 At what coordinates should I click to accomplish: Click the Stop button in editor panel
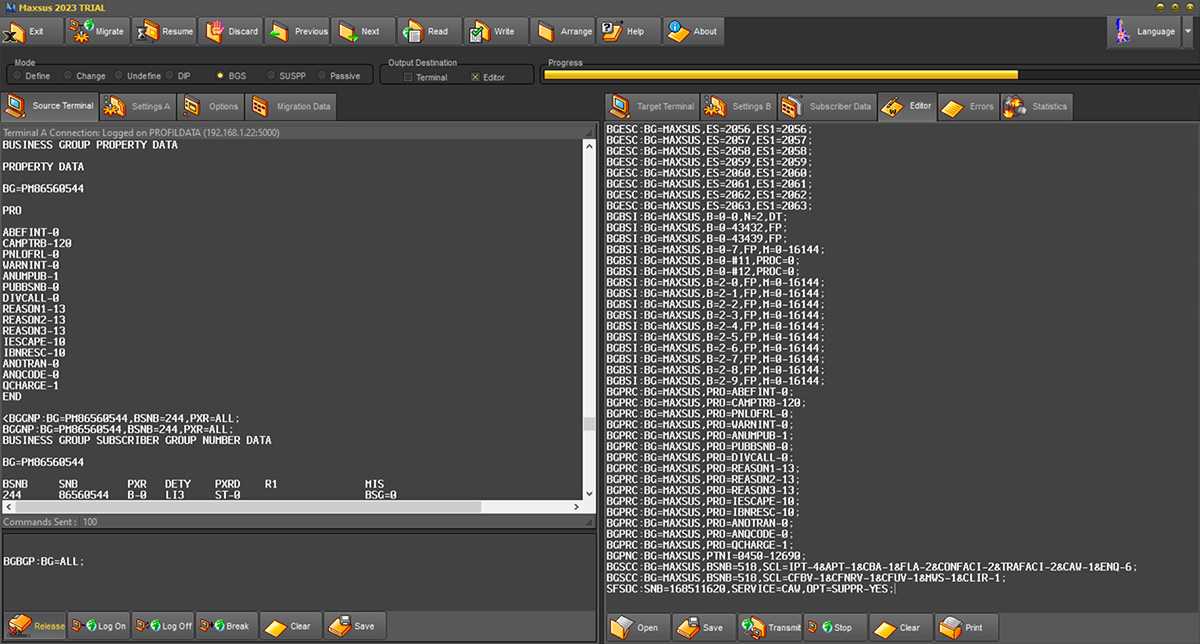click(x=832, y=627)
